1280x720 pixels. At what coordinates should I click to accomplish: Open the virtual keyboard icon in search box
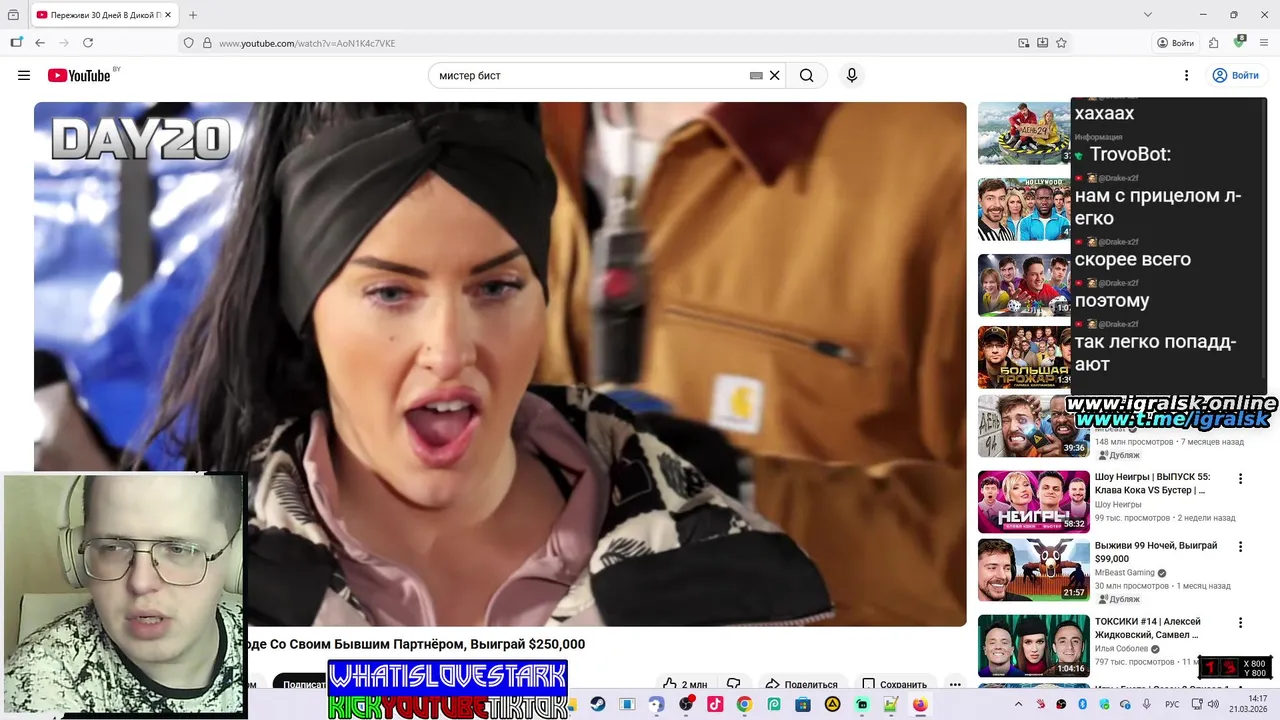[756, 75]
